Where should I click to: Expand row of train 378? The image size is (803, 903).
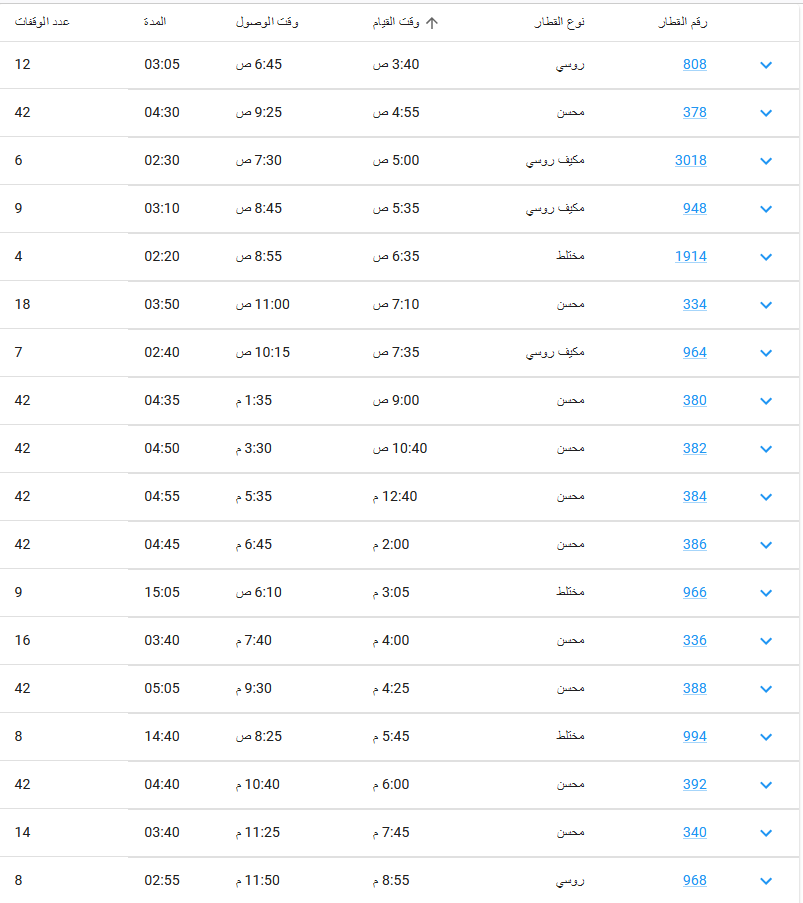(766, 113)
